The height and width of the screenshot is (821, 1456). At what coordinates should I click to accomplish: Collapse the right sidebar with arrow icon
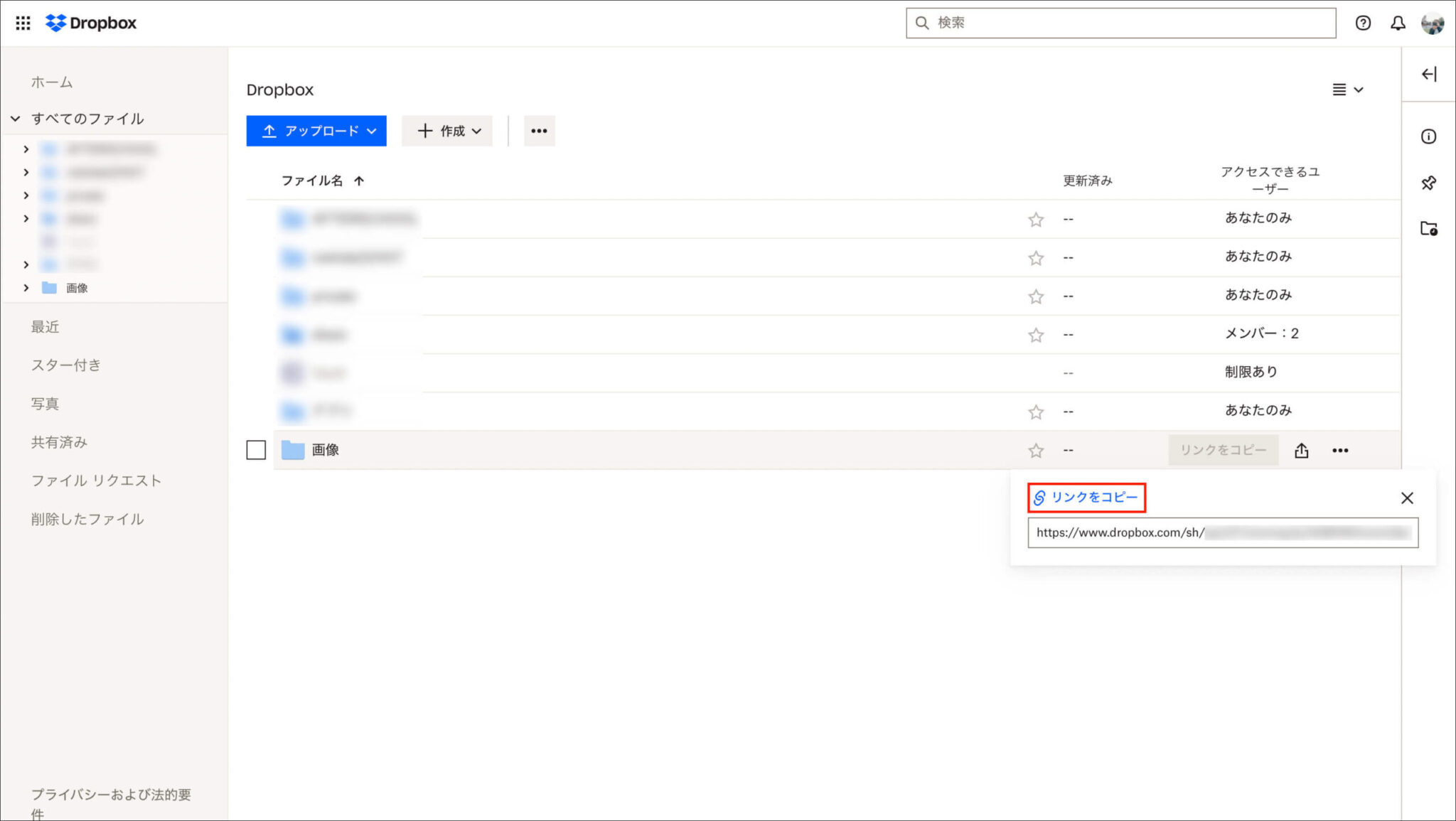tap(1429, 74)
